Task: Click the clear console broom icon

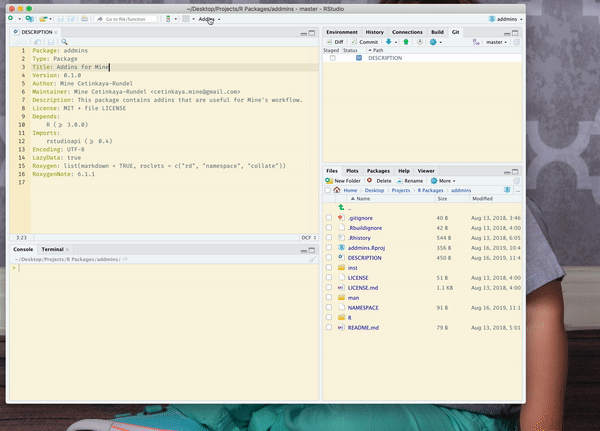Action: (313, 259)
